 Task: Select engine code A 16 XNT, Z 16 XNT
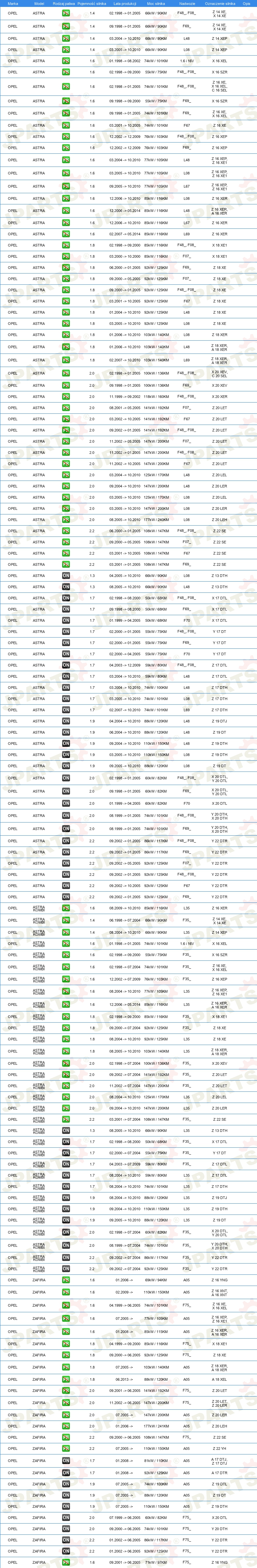click(x=219, y=1292)
